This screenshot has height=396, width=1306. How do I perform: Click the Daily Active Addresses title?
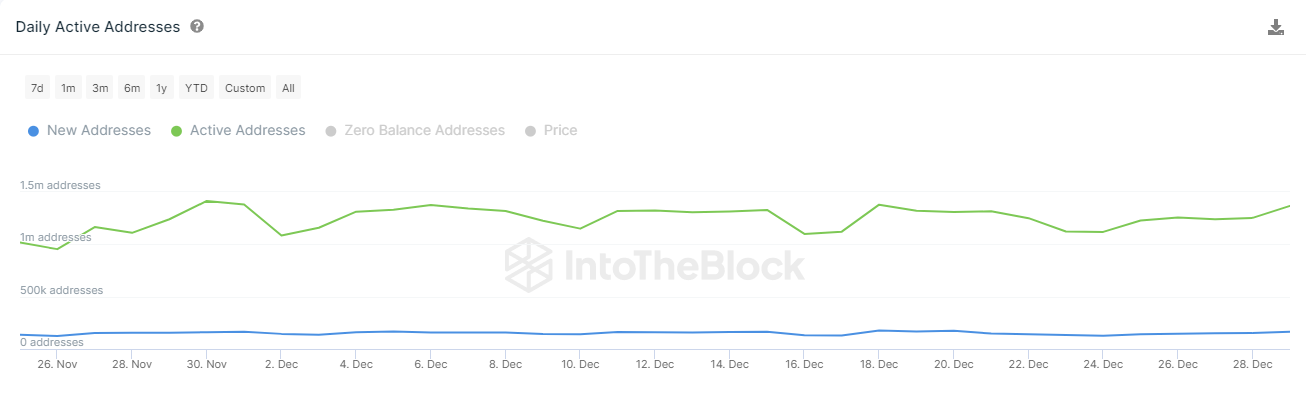click(x=98, y=27)
